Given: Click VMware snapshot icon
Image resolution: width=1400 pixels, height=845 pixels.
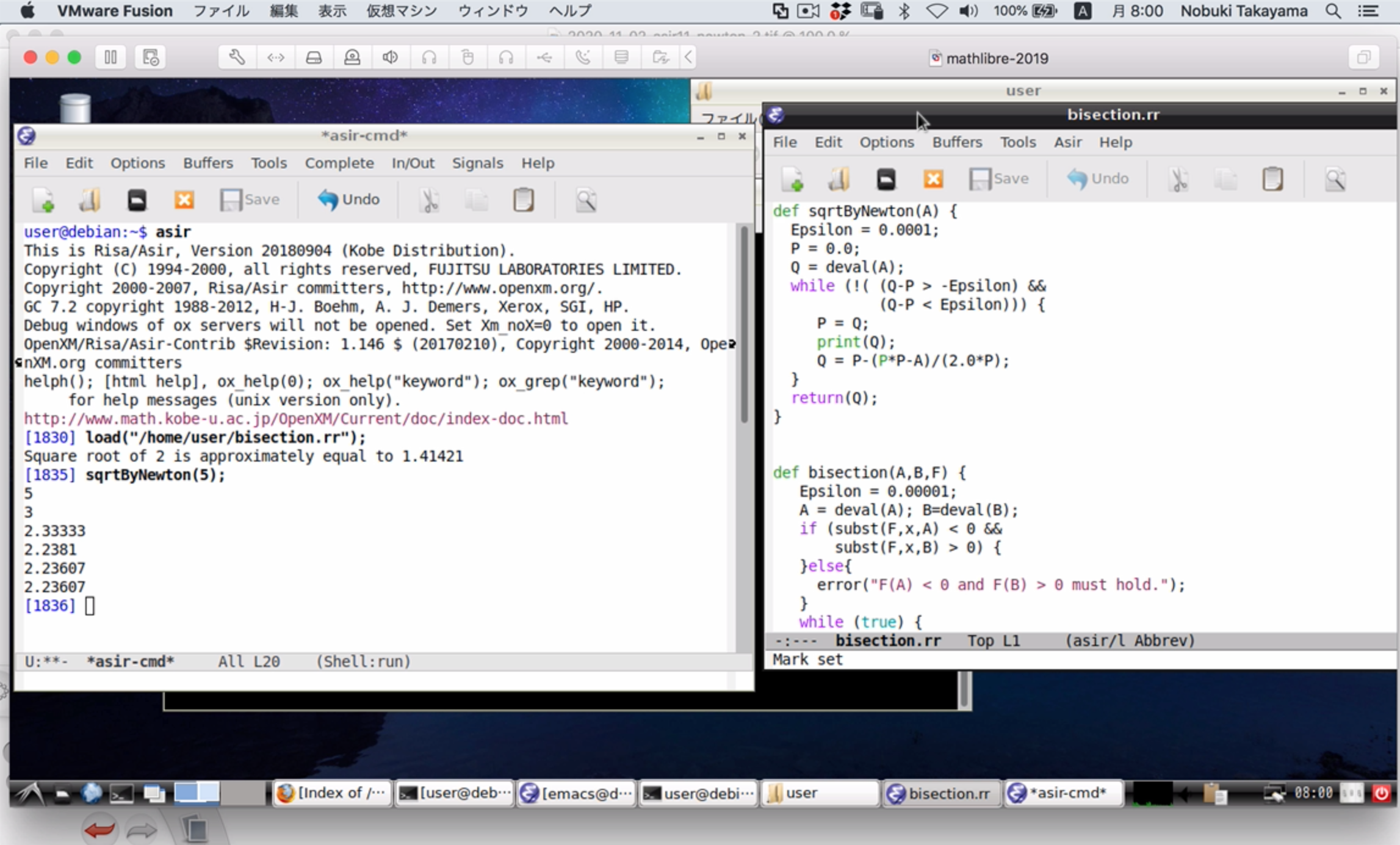Looking at the screenshot, I should (150, 57).
